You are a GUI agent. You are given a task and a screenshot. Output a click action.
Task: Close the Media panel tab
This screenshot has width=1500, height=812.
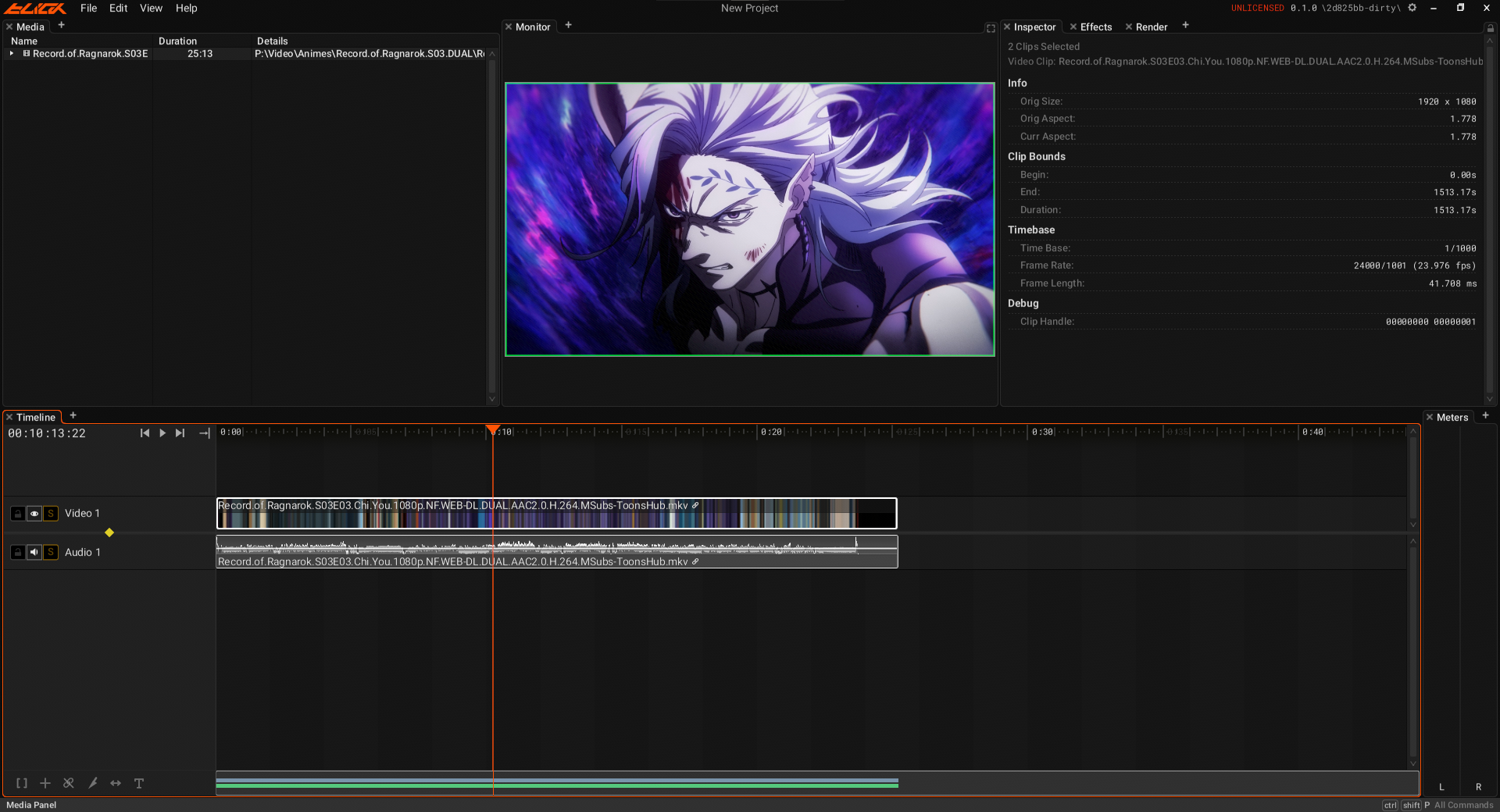coord(9,27)
